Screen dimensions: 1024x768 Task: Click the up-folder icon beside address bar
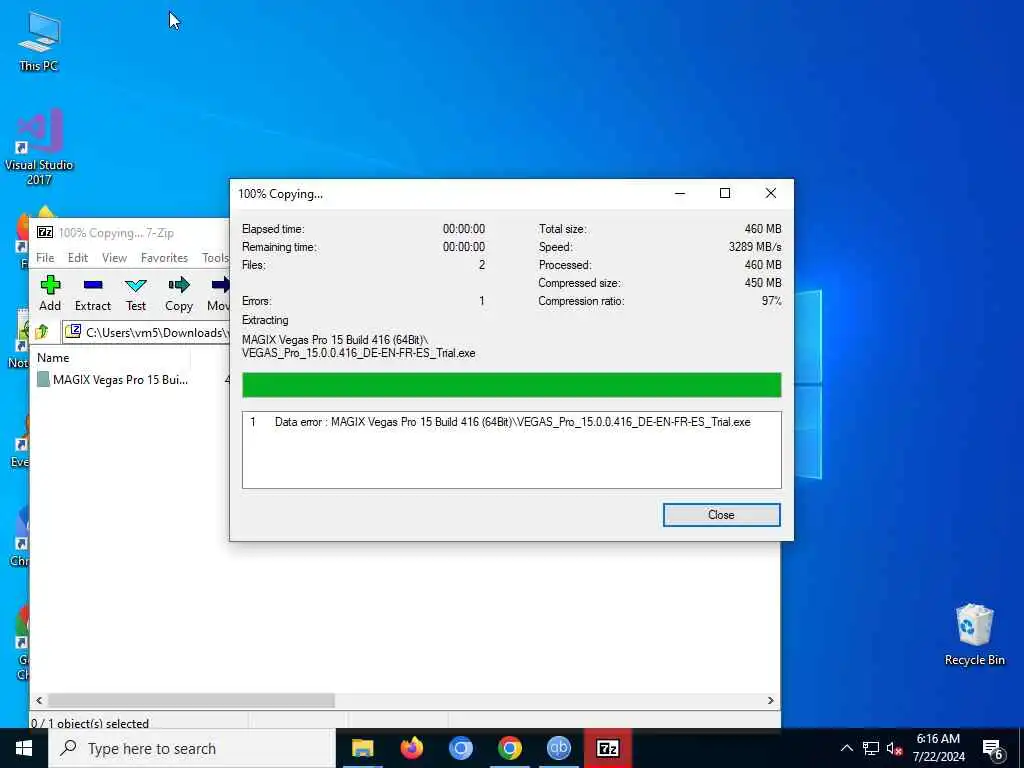(42, 332)
